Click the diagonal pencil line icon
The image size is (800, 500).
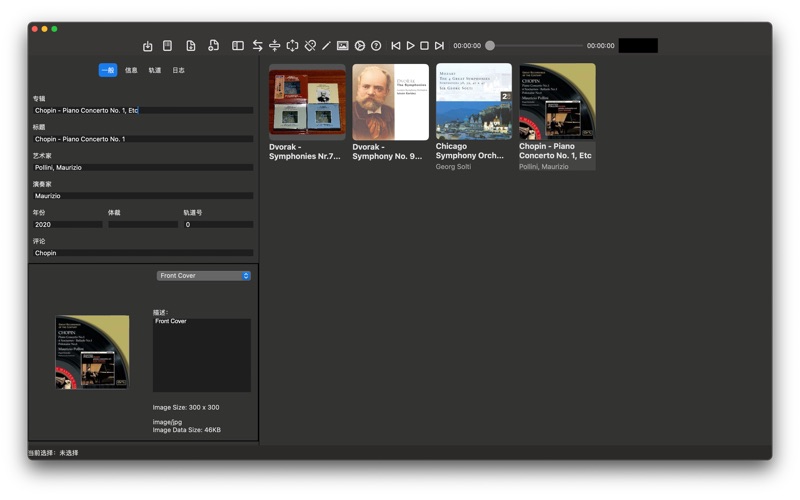click(x=326, y=46)
